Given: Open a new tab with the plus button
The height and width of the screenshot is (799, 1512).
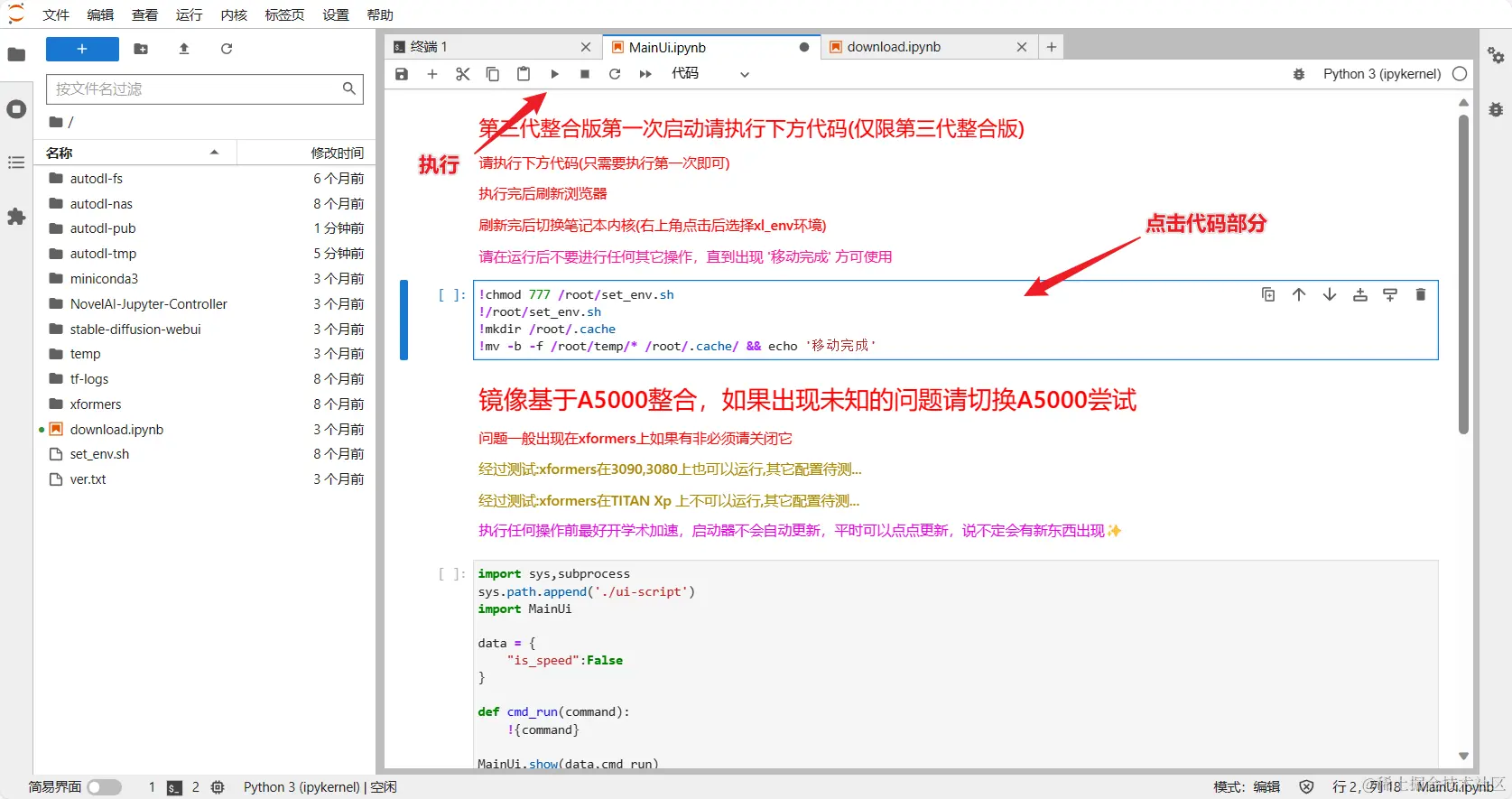Looking at the screenshot, I should pos(1052,47).
